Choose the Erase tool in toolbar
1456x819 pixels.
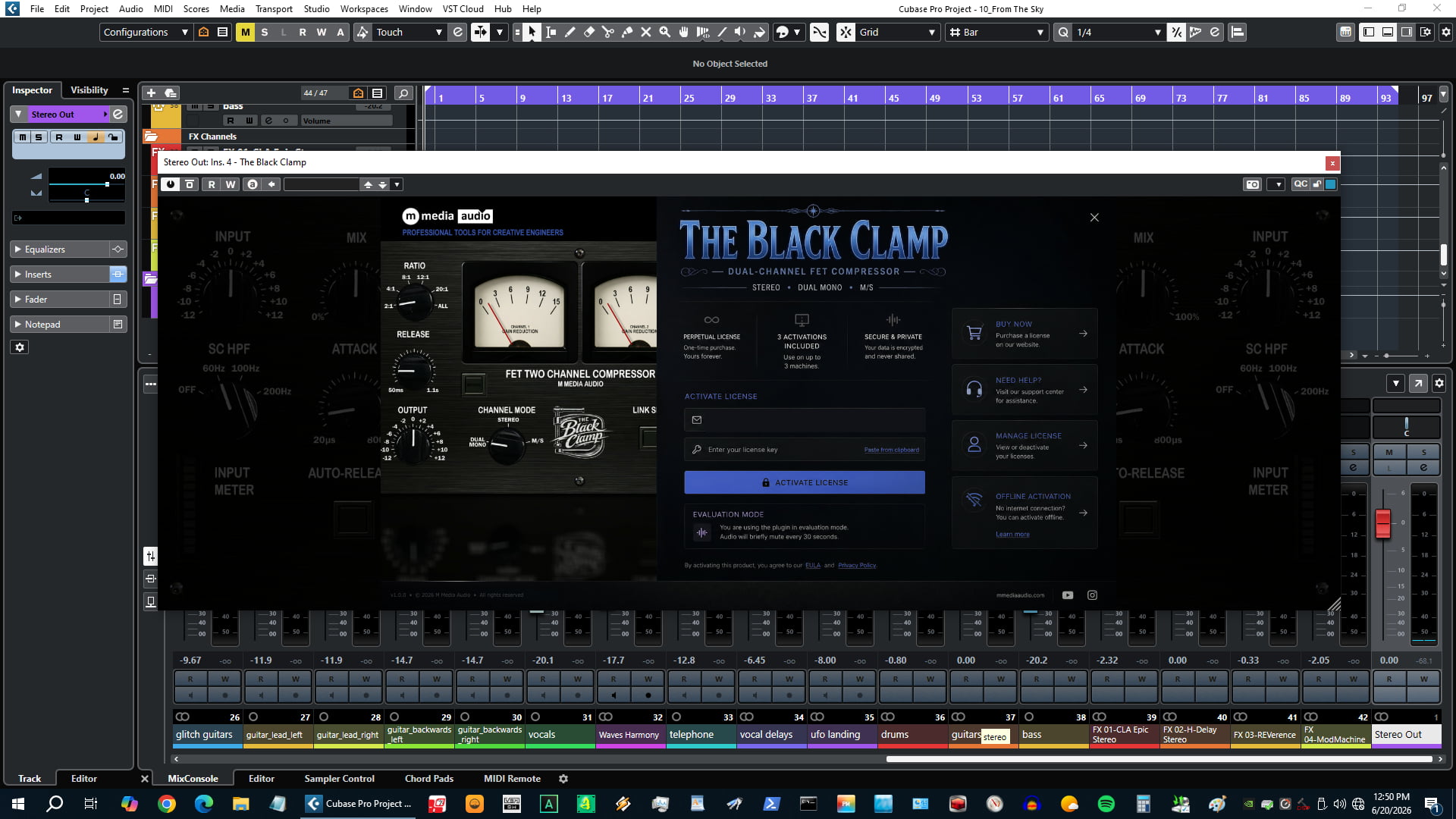(x=588, y=32)
